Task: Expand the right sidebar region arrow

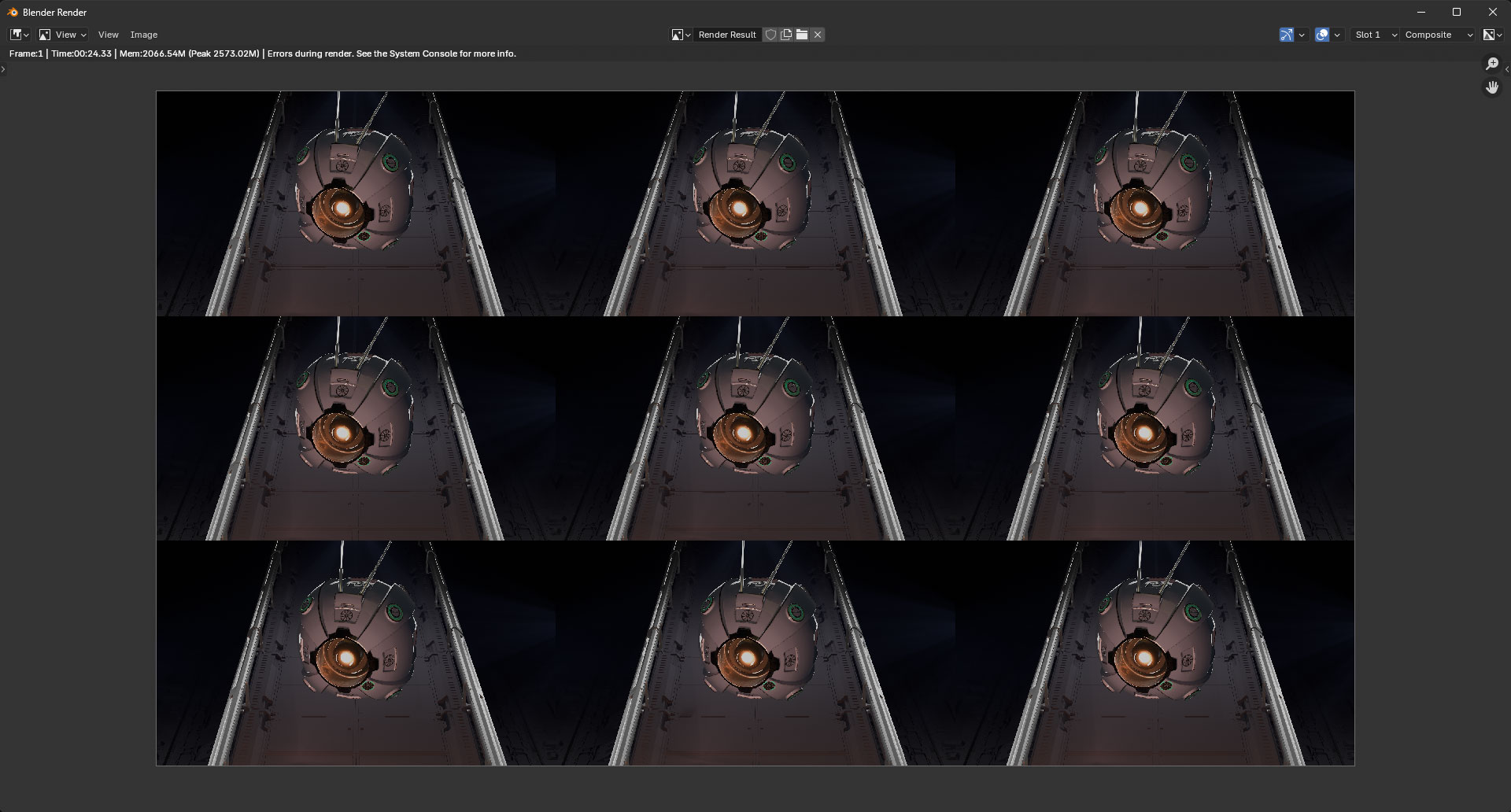Action: coord(1507,69)
